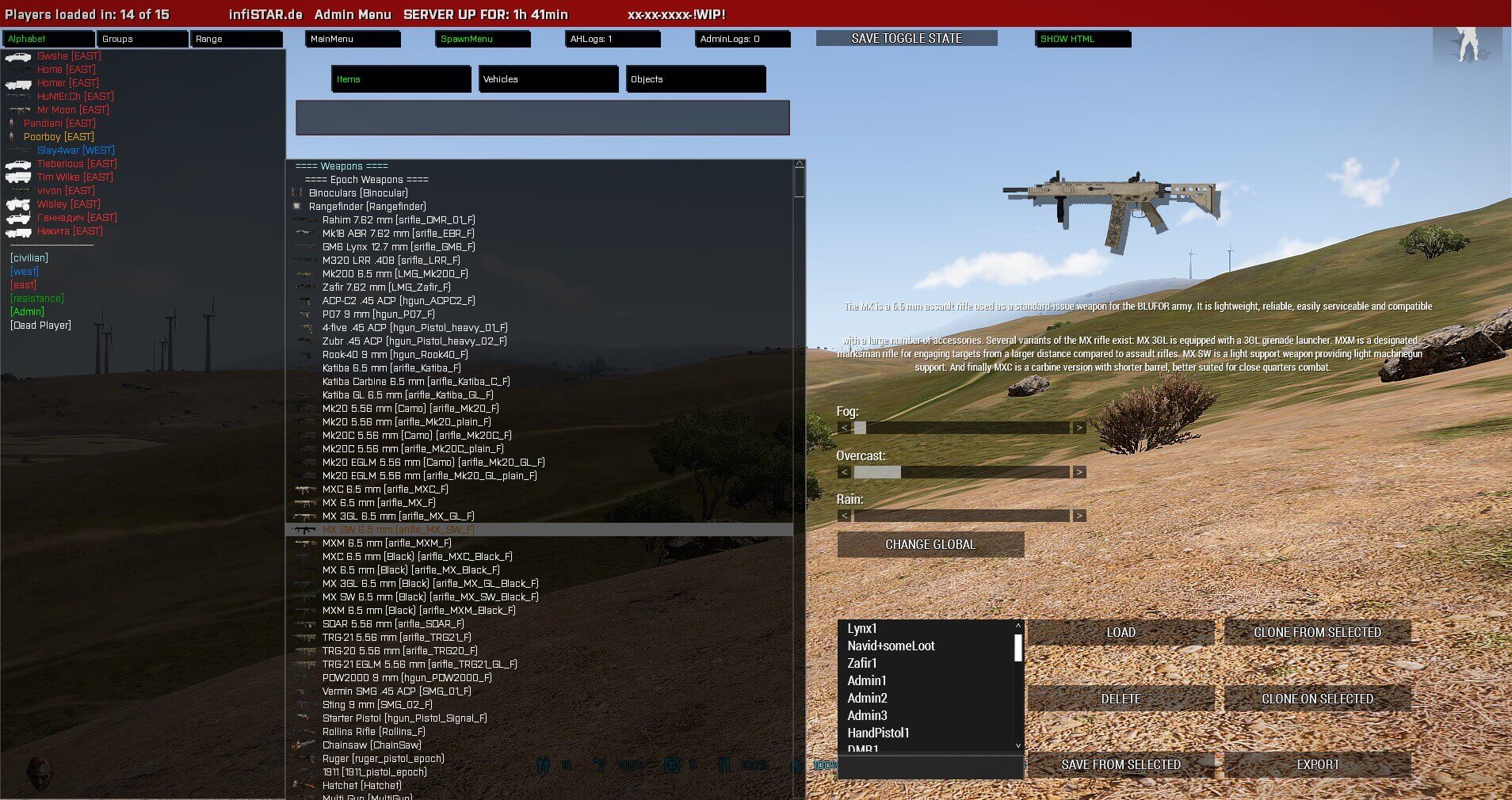Screen dimensions: 1512x800
Task: Click the Overcast slider right arrow
Action: [x=1079, y=472]
